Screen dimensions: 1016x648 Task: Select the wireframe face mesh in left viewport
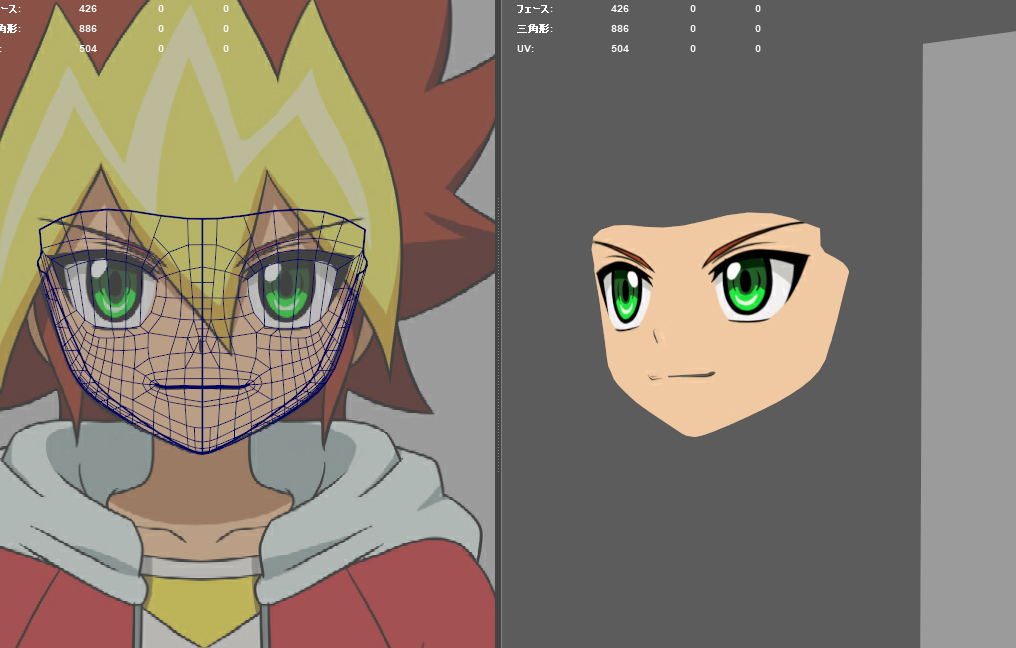202,330
